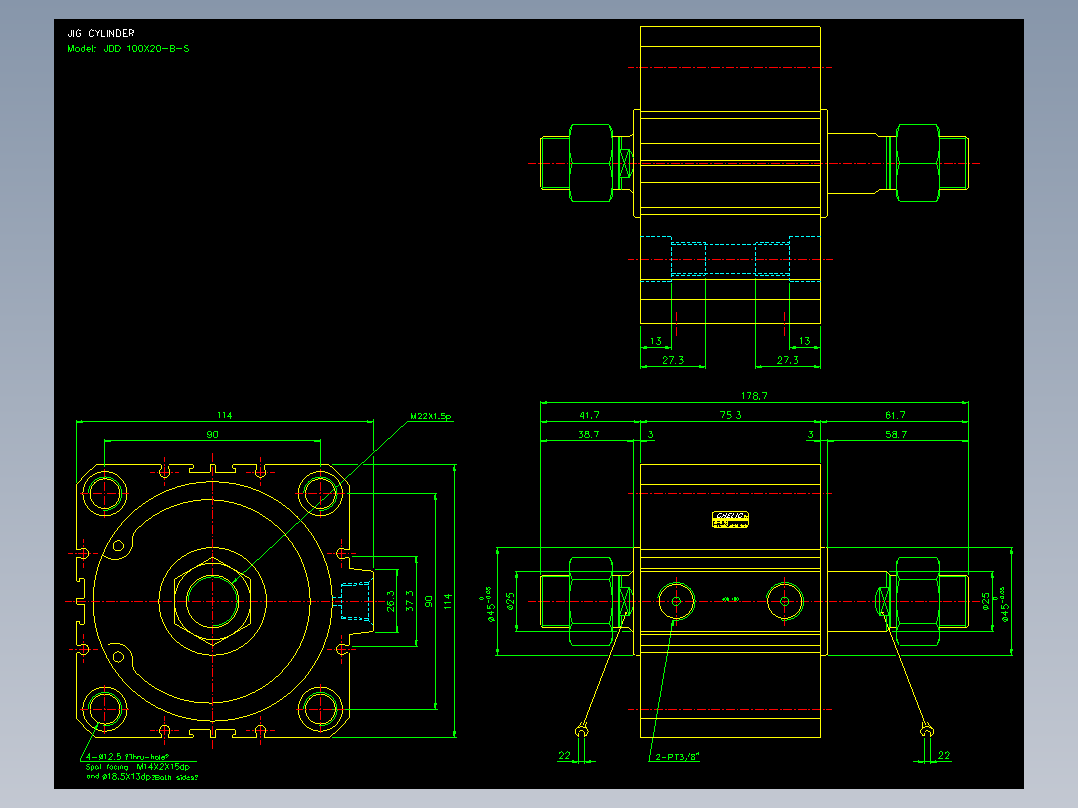Click the "37.3" vertical dimension
The image size is (1078, 808).
click(x=410, y=601)
